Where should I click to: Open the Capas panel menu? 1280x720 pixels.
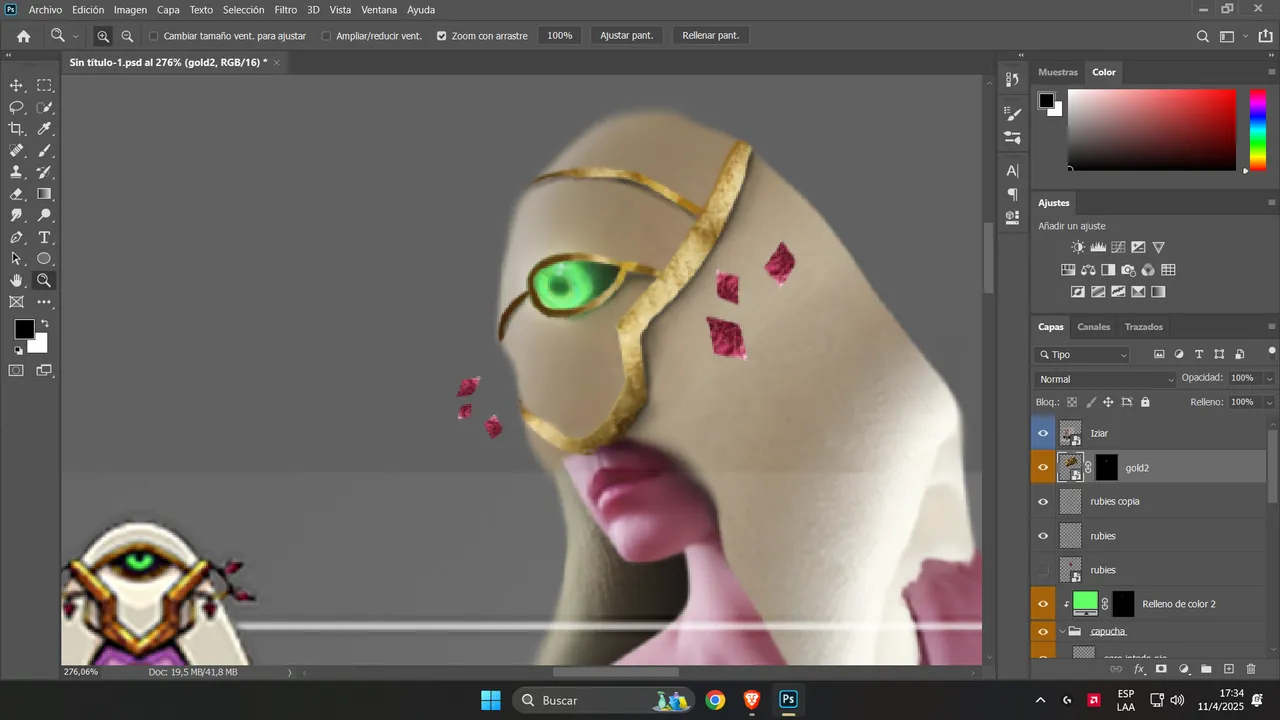[x=1271, y=327]
